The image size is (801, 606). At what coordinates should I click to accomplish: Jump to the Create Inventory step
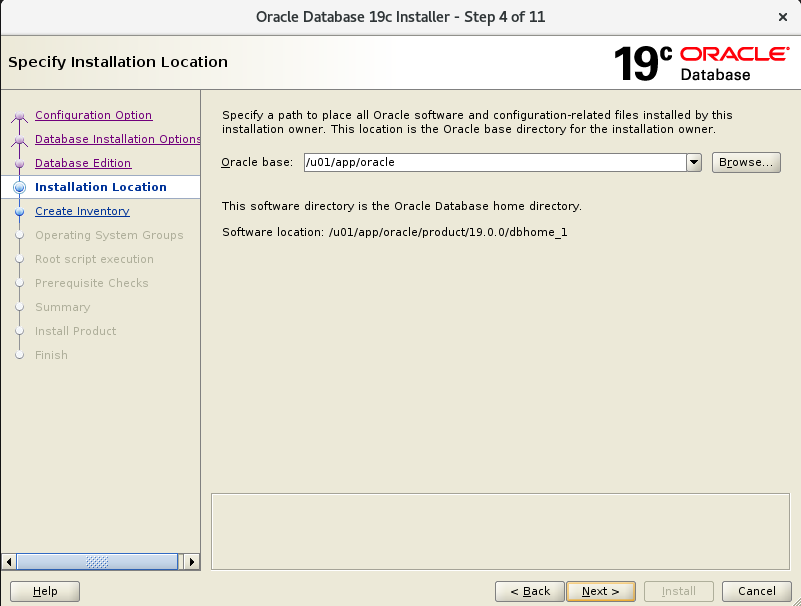[x=82, y=211]
